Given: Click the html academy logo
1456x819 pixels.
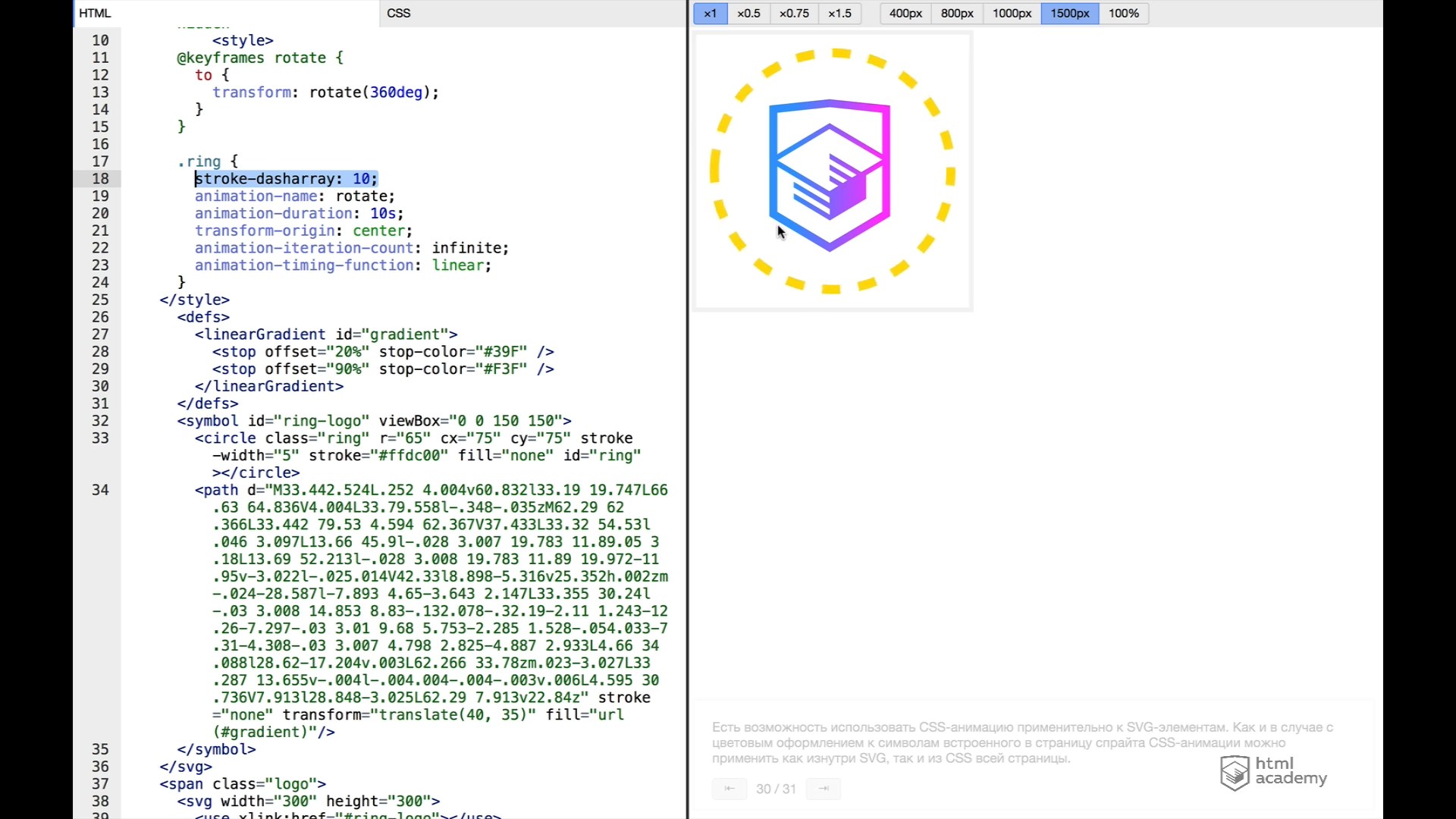Looking at the screenshot, I should [1273, 772].
